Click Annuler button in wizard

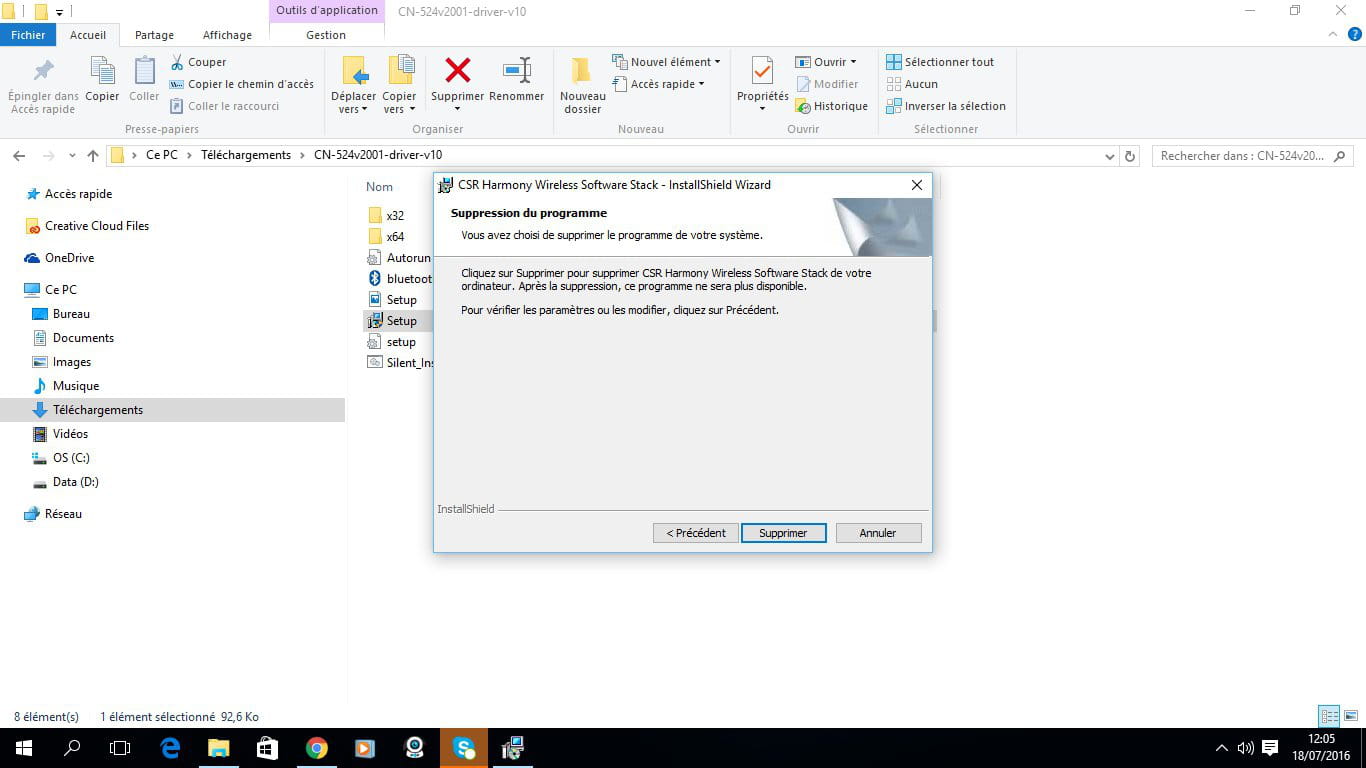(x=878, y=533)
